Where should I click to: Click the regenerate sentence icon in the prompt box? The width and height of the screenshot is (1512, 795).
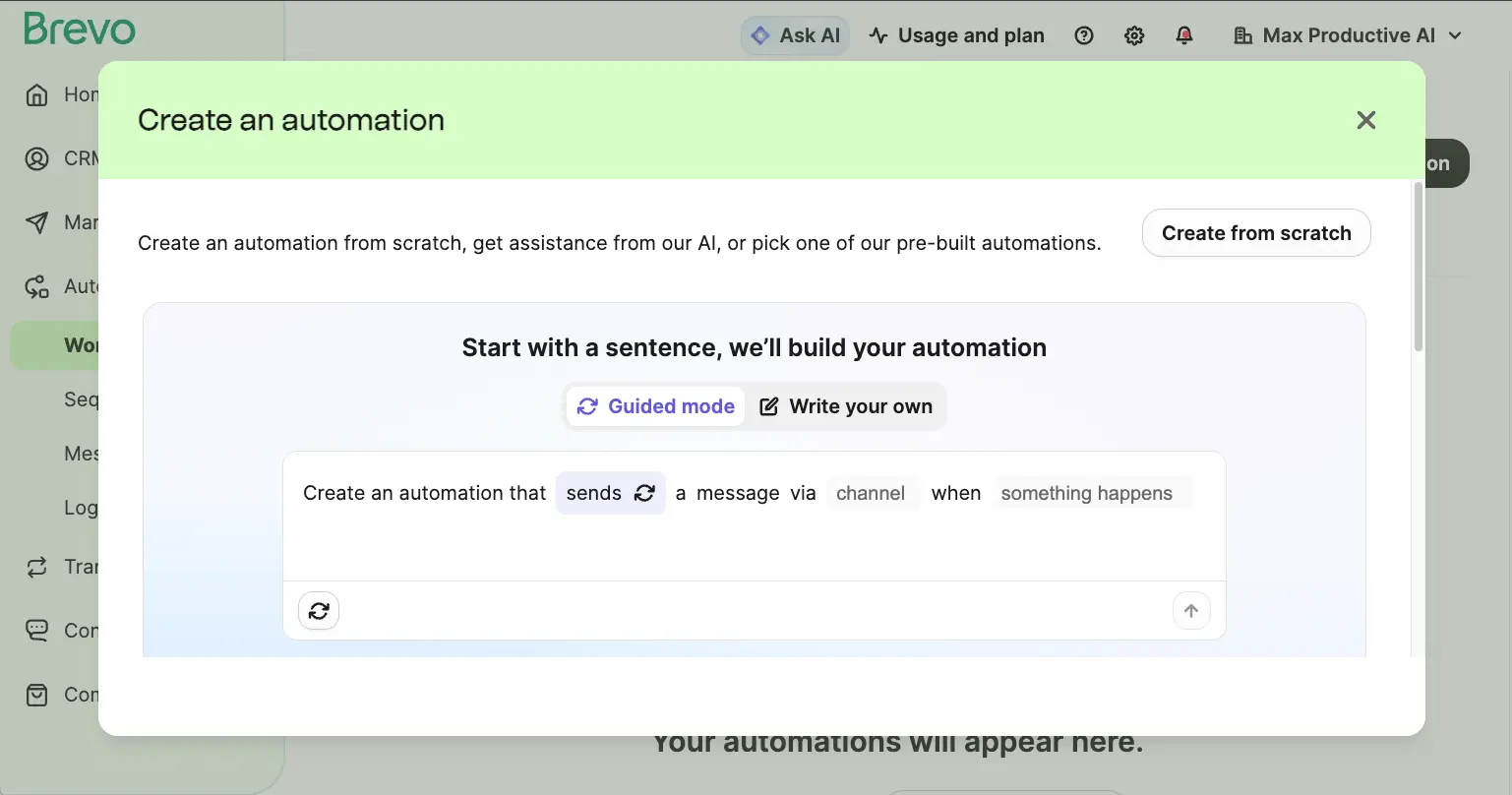pos(318,610)
